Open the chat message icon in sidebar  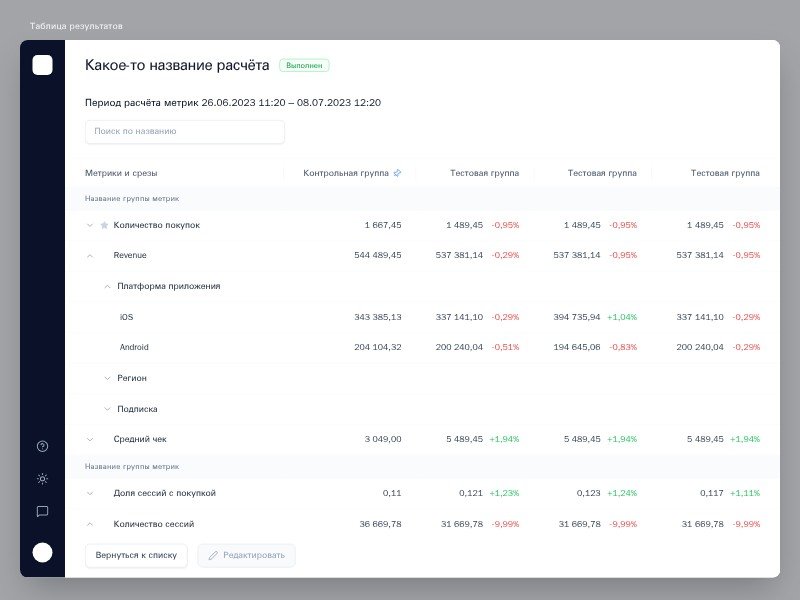[42, 511]
